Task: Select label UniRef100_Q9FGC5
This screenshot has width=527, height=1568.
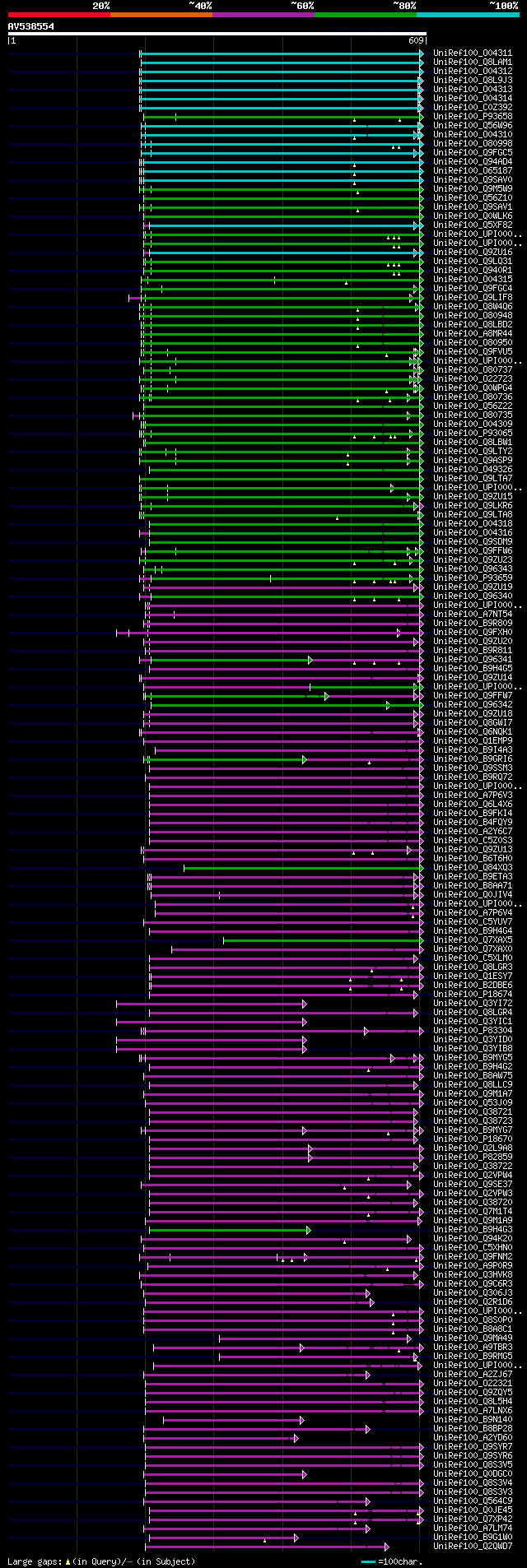Action: point(473,153)
